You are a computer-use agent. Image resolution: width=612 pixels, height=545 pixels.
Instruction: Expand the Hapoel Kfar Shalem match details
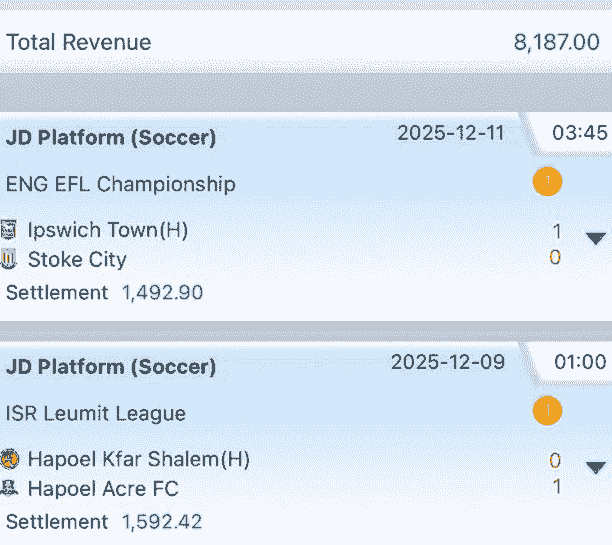pos(596,468)
